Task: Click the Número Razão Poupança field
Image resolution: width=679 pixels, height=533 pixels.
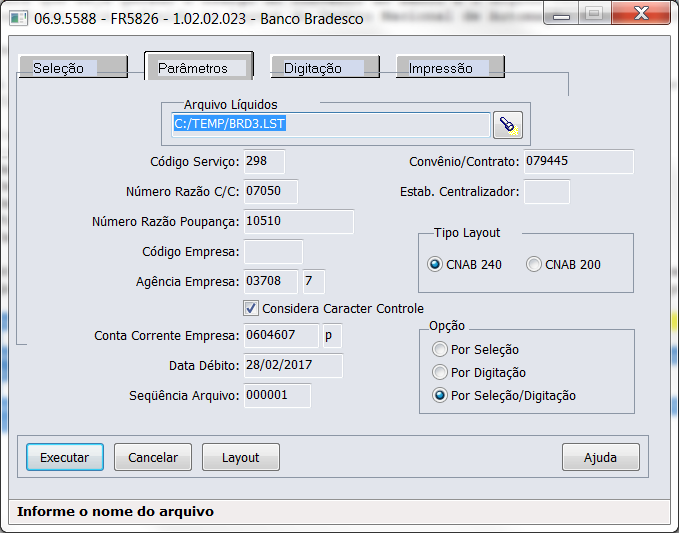Action: [x=299, y=222]
